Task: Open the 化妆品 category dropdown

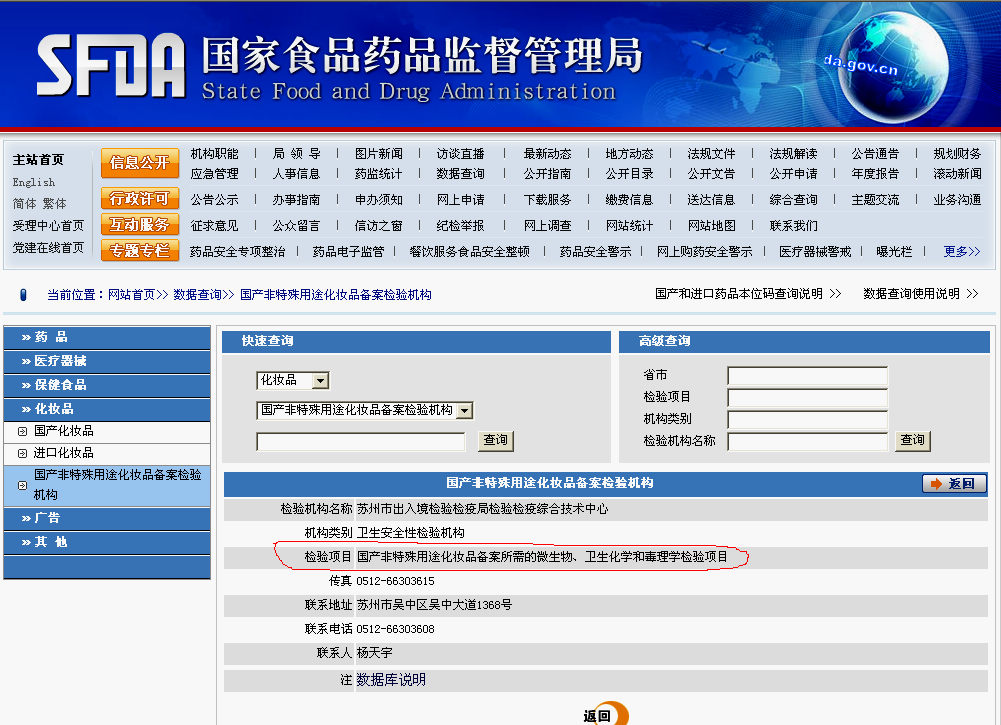Action: [293, 380]
